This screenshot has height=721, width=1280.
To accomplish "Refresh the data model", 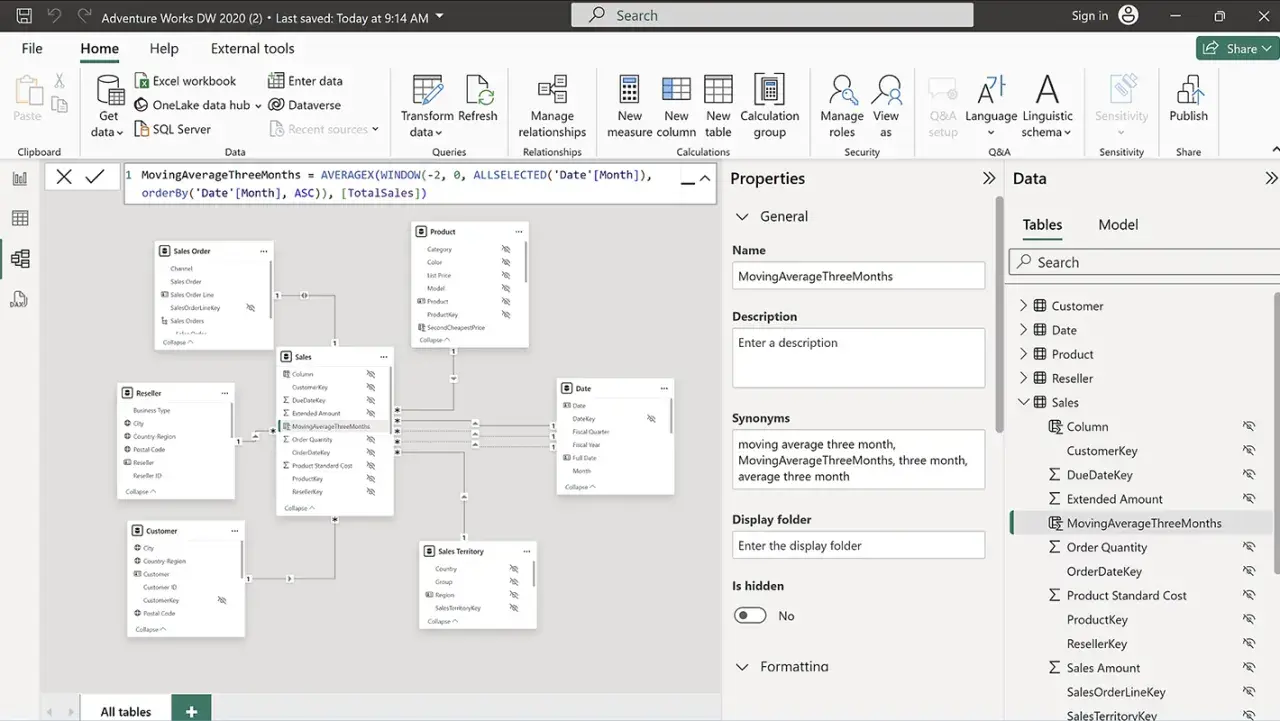I will (478, 100).
